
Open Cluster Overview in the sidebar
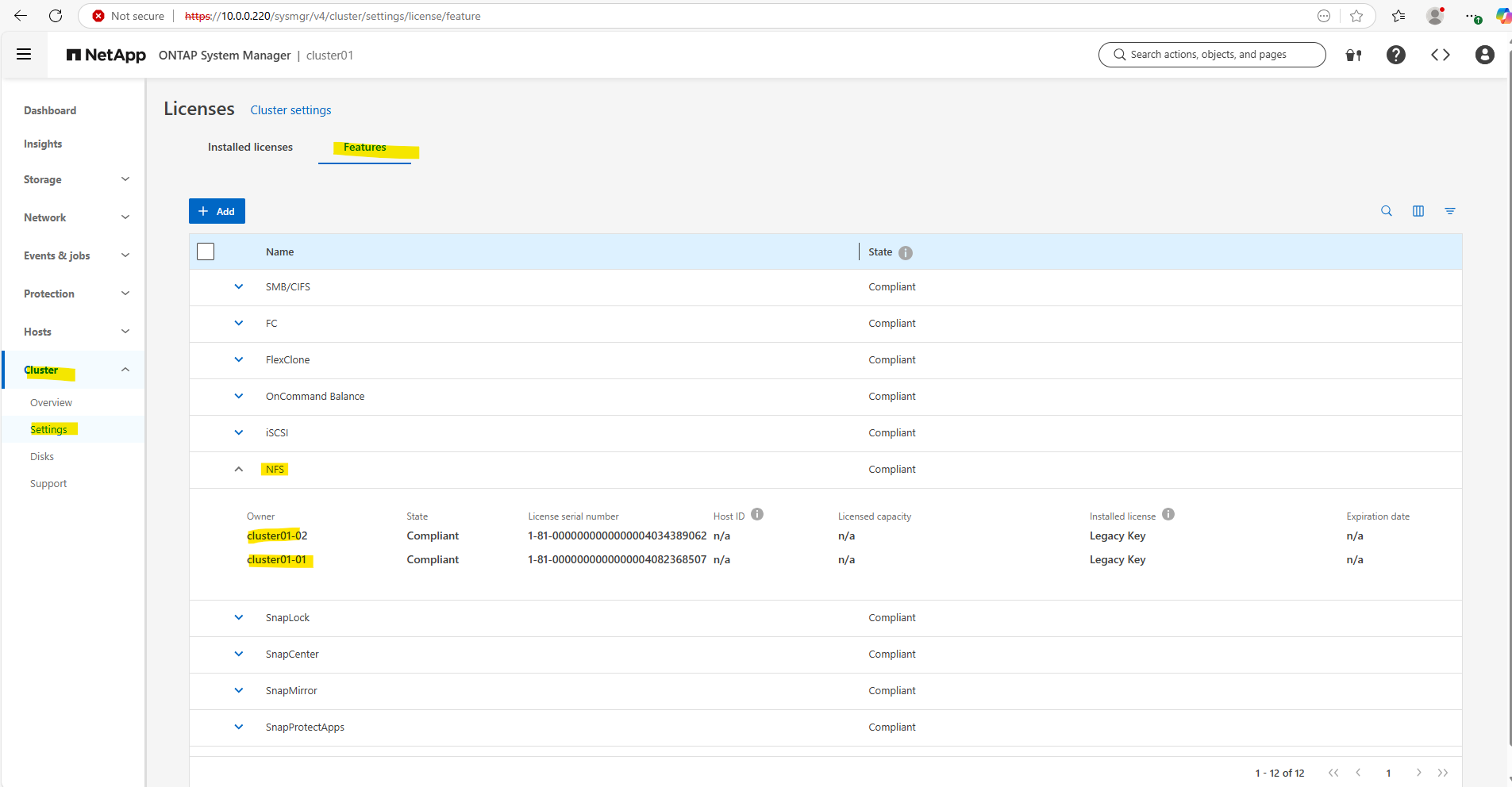click(51, 402)
